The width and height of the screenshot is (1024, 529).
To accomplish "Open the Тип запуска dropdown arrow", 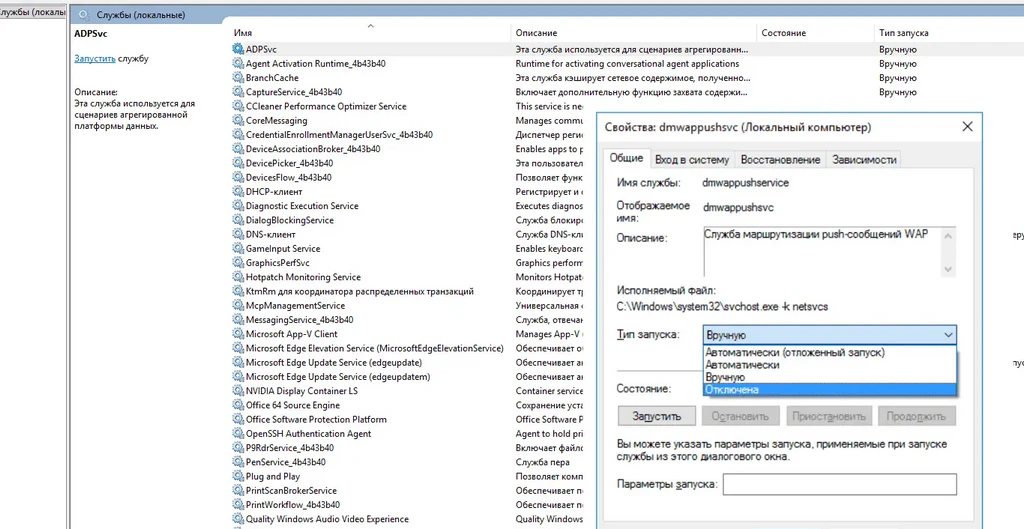I will click(946, 335).
